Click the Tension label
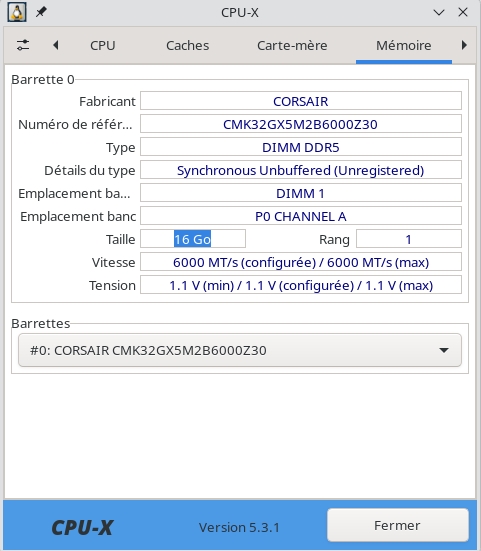 pos(112,285)
